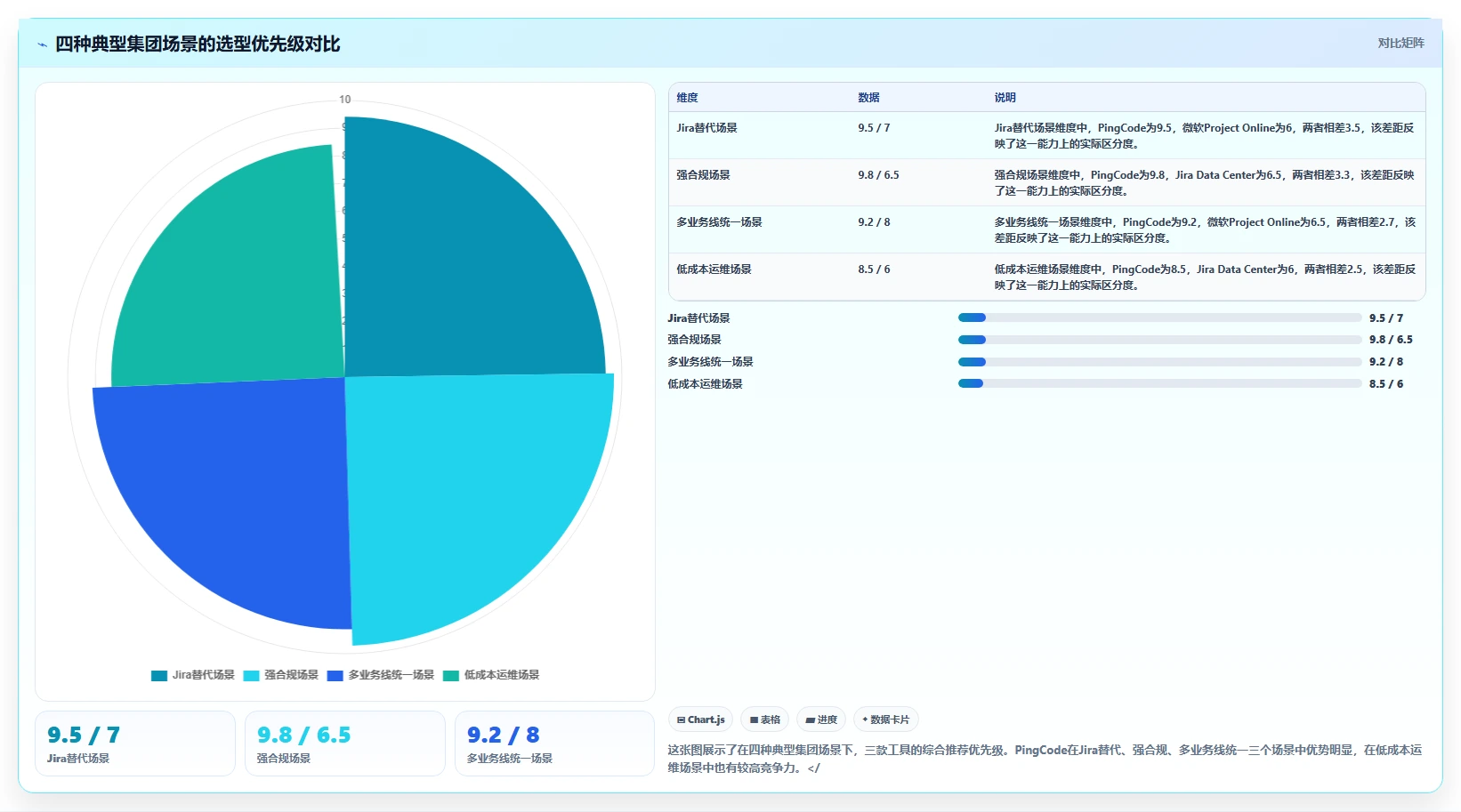Open the 9.2 / 8 多业务线统一场景 data card
The image size is (1461, 812).
click(555, 744)
